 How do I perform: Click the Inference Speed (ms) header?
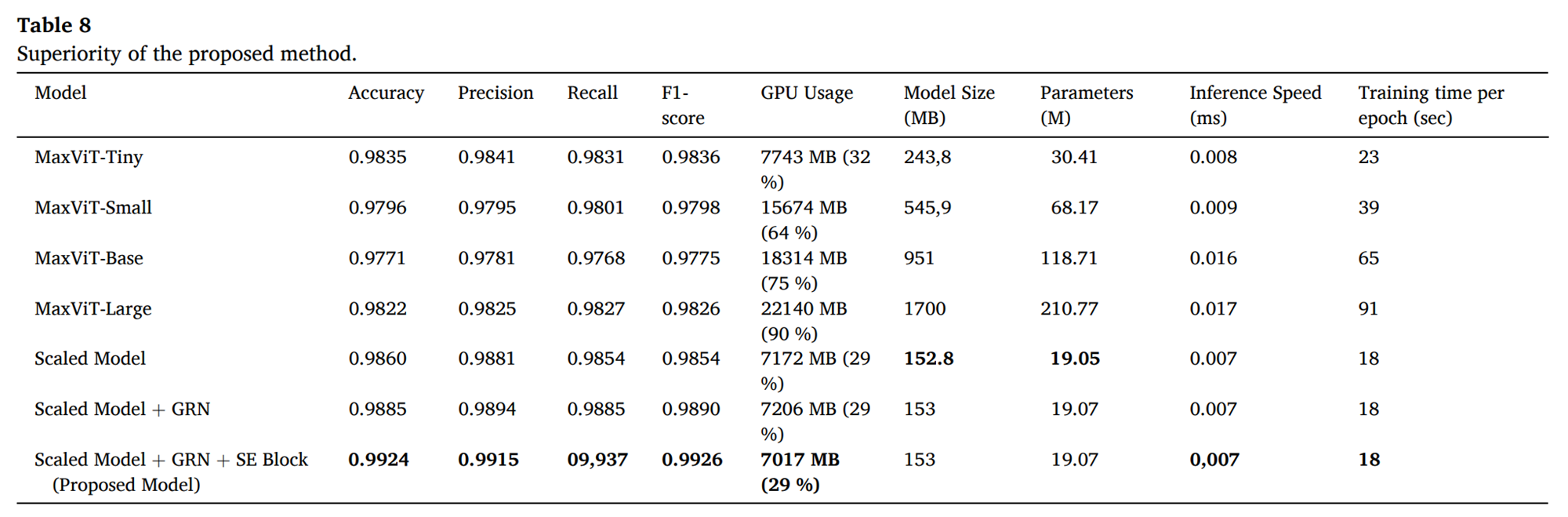(x=1254, y=104)
